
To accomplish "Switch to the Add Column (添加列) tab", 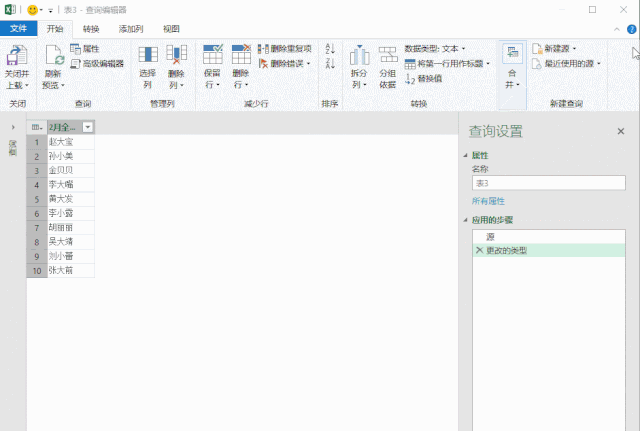I will (131, 29).
